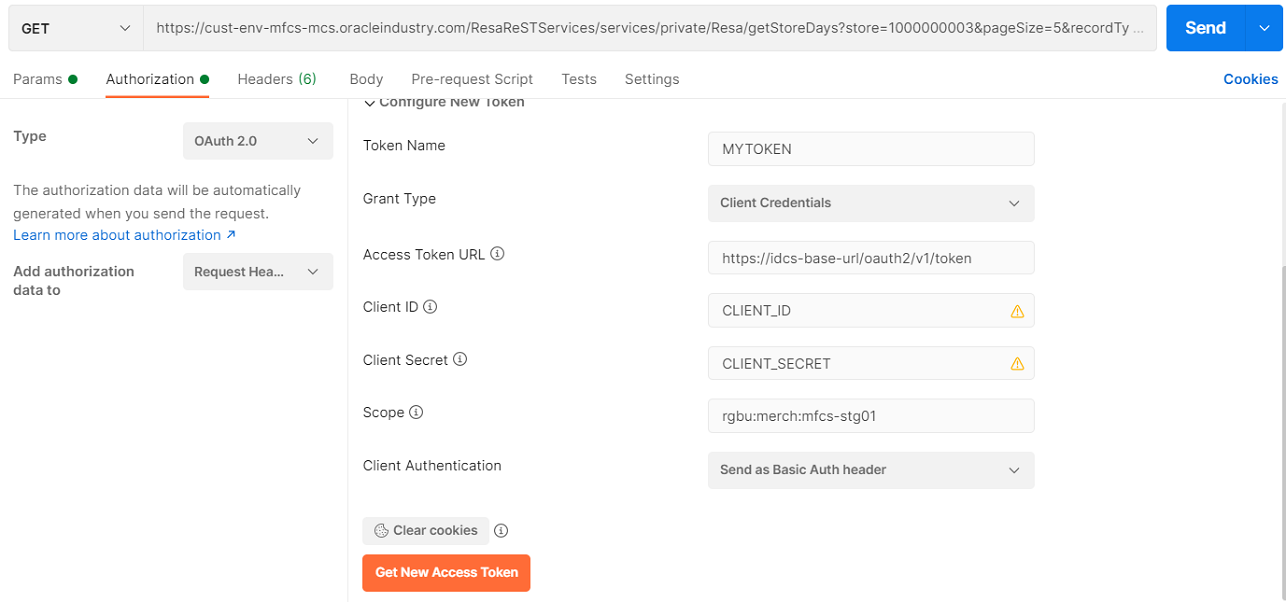
Task: Open the authorization Type dropdown
Action: point(257,140)
